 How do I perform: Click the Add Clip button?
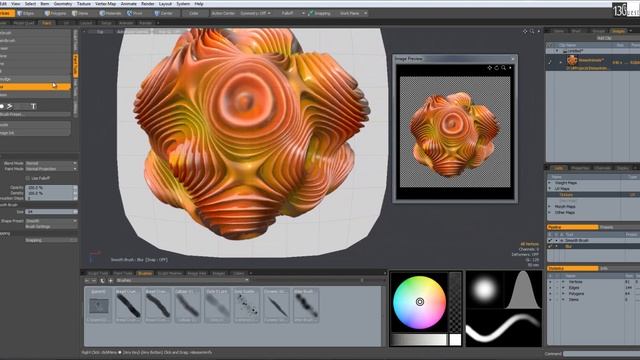pos(604,38)
